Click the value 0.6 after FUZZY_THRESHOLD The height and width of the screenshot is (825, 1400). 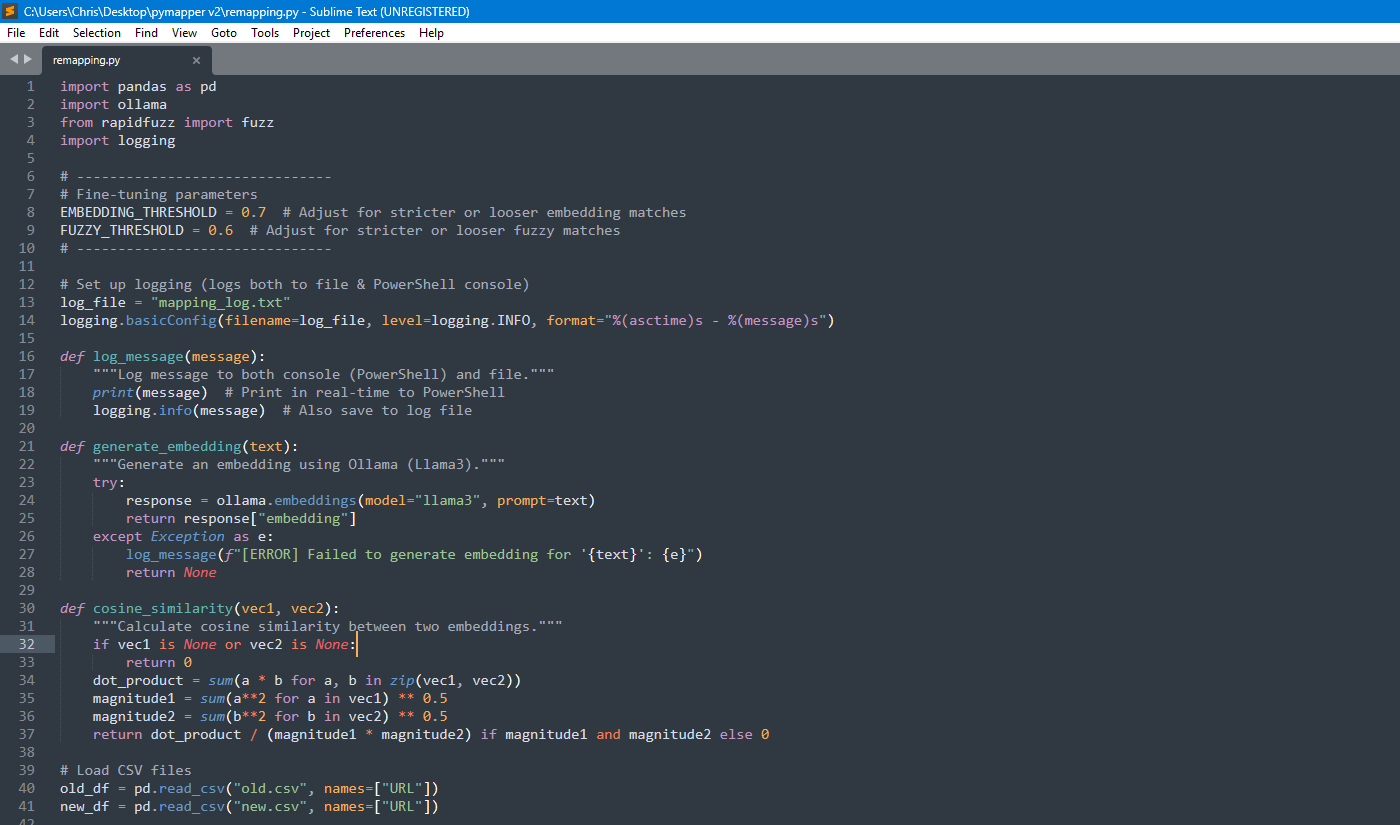pos(220,230)
